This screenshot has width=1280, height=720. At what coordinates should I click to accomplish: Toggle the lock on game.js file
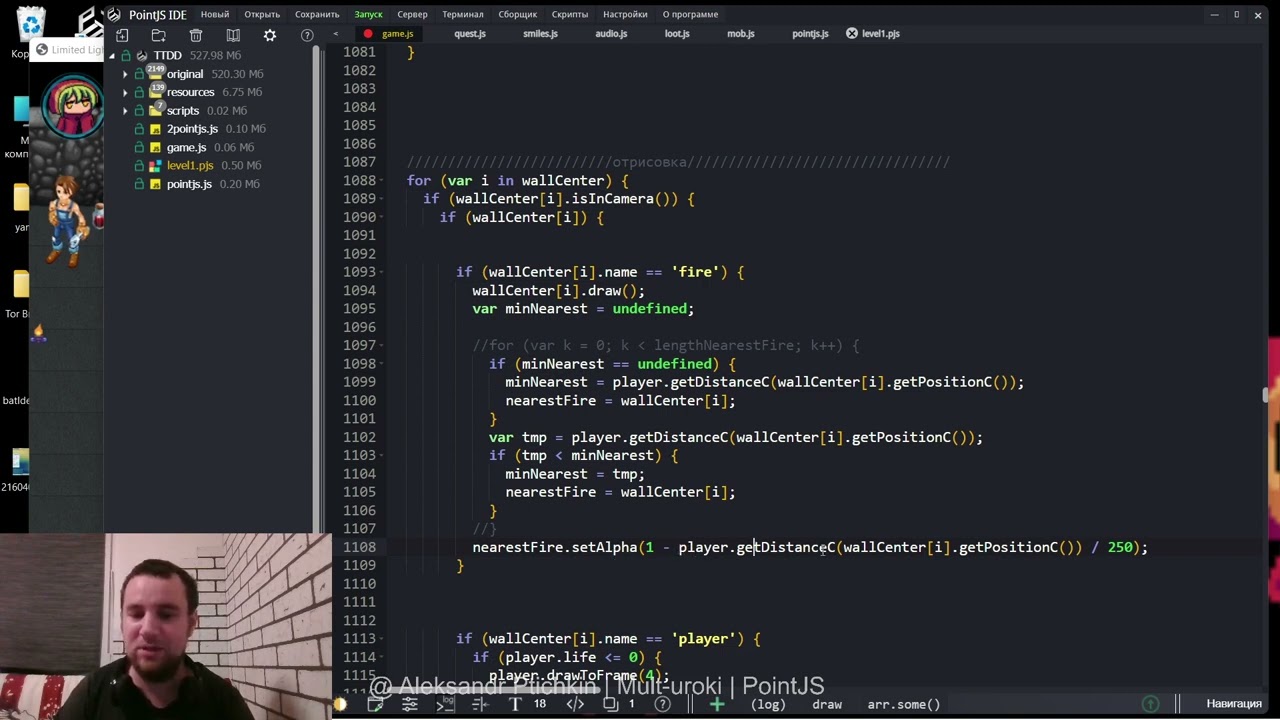pyautogui.click(x=141, y=147)
